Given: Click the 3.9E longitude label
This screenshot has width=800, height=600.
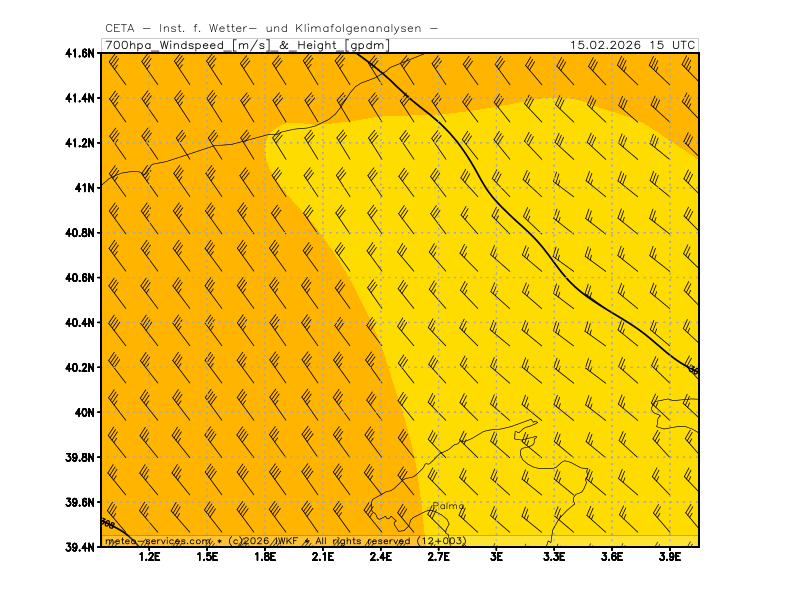Looking at the screenshot, I should click(x=669, y=557).
